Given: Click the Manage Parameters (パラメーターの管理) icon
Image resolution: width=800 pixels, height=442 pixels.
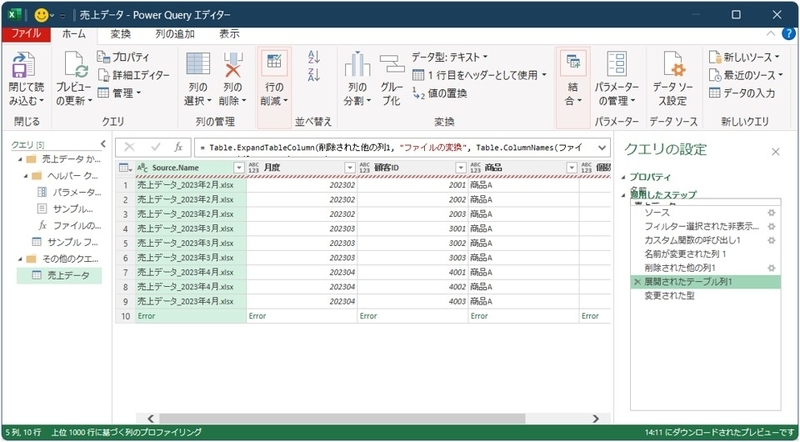Looking at the screenshot, I should click(617, 64).
